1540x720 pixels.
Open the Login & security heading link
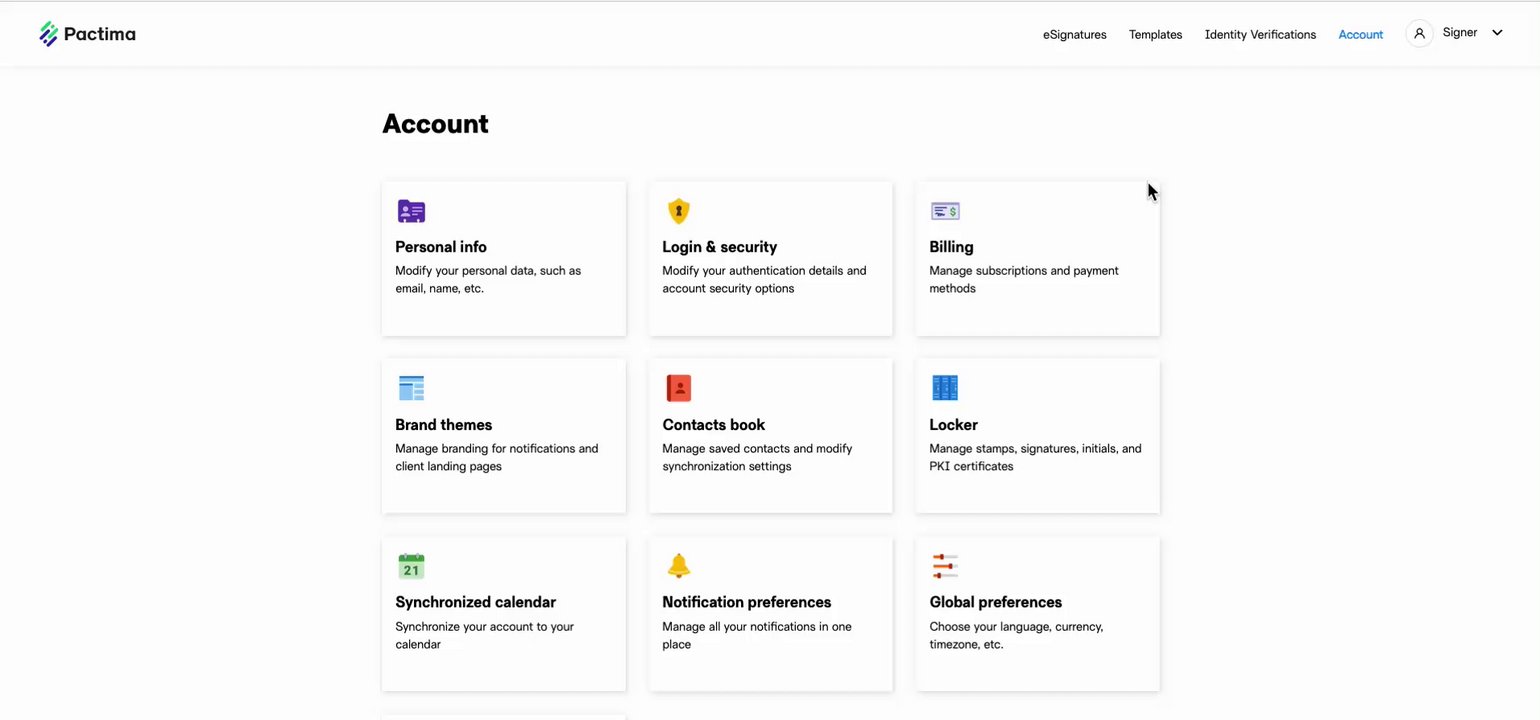click(719, 247)
